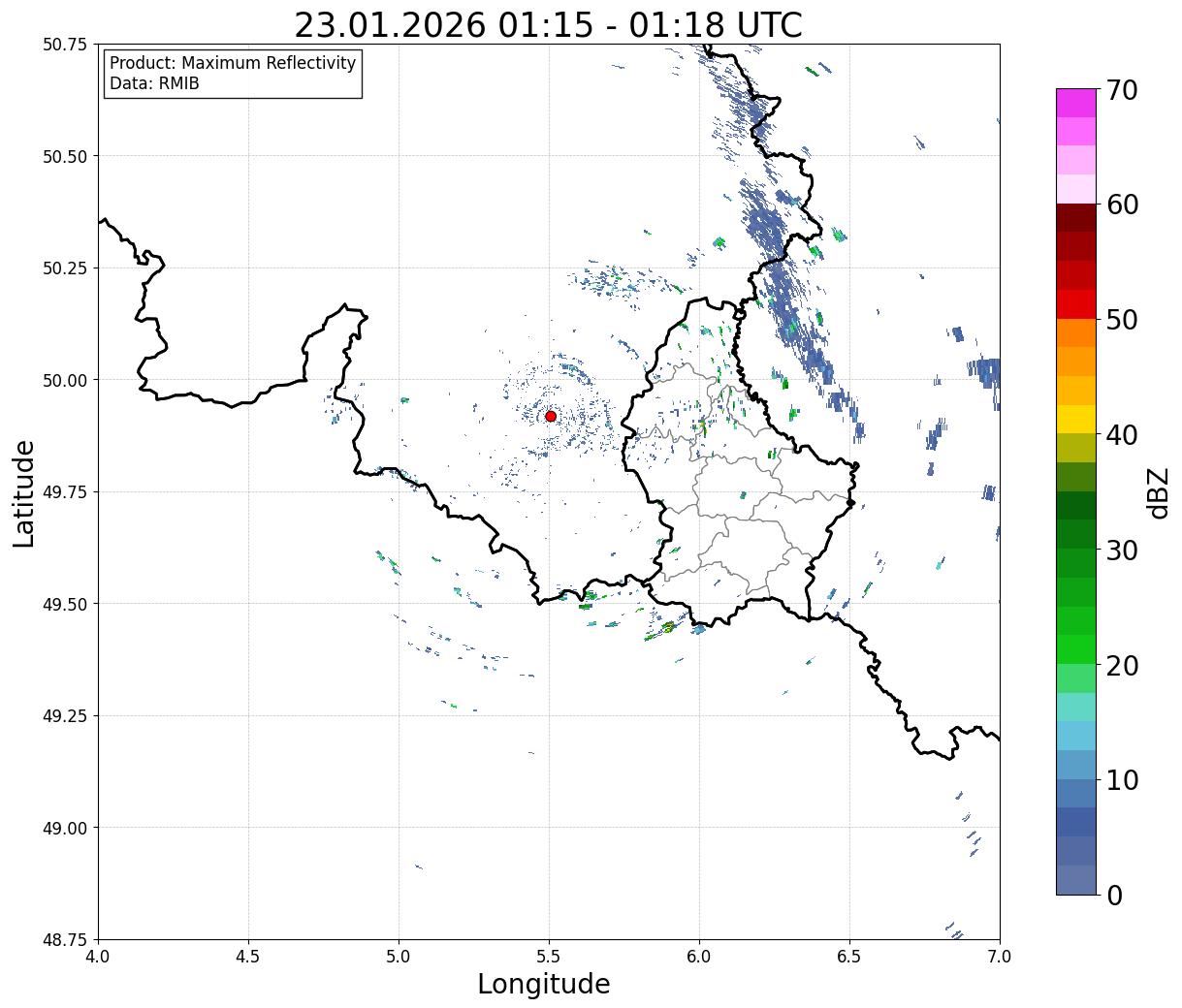Click the dBZ colorbar label
This screenshot has width=1182, height=1008.
(x=1158, y=491)
